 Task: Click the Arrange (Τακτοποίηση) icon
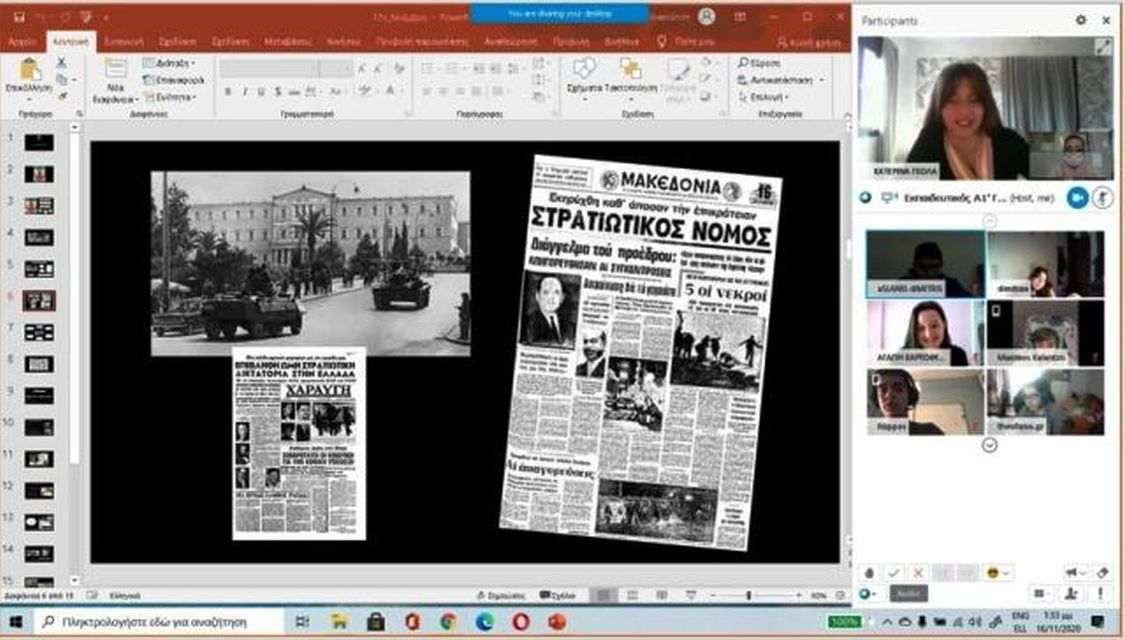(x=631, y=70)
